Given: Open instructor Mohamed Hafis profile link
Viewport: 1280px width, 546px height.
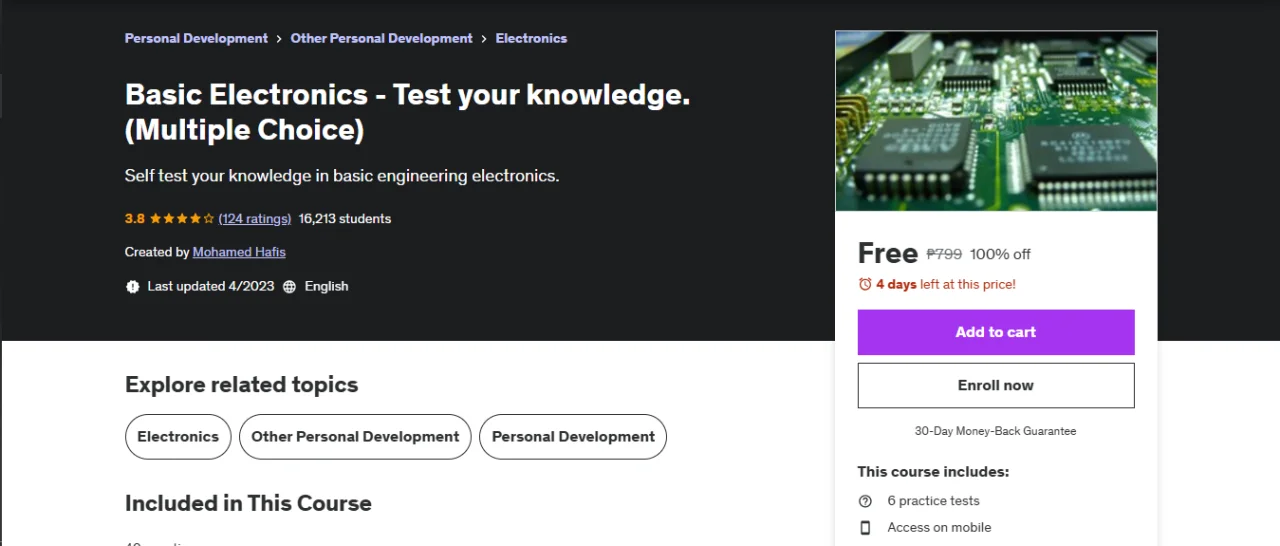Looking at the screenshot, I should click(239, 252).
